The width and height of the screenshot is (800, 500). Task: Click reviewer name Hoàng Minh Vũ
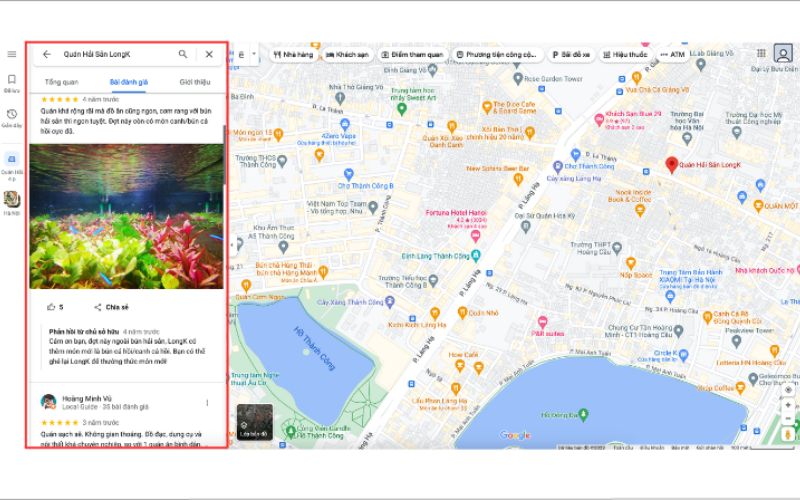click(x=87, y=398)
